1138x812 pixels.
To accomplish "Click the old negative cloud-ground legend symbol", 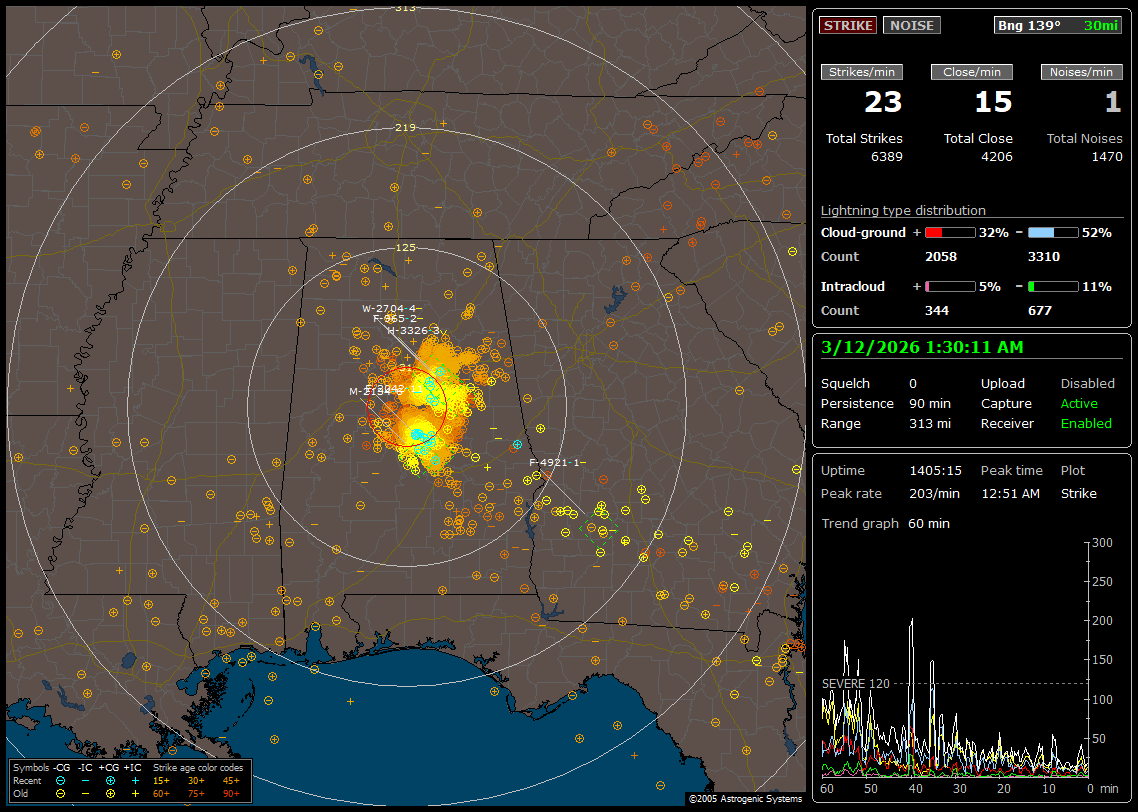I will tap(61, 793).
